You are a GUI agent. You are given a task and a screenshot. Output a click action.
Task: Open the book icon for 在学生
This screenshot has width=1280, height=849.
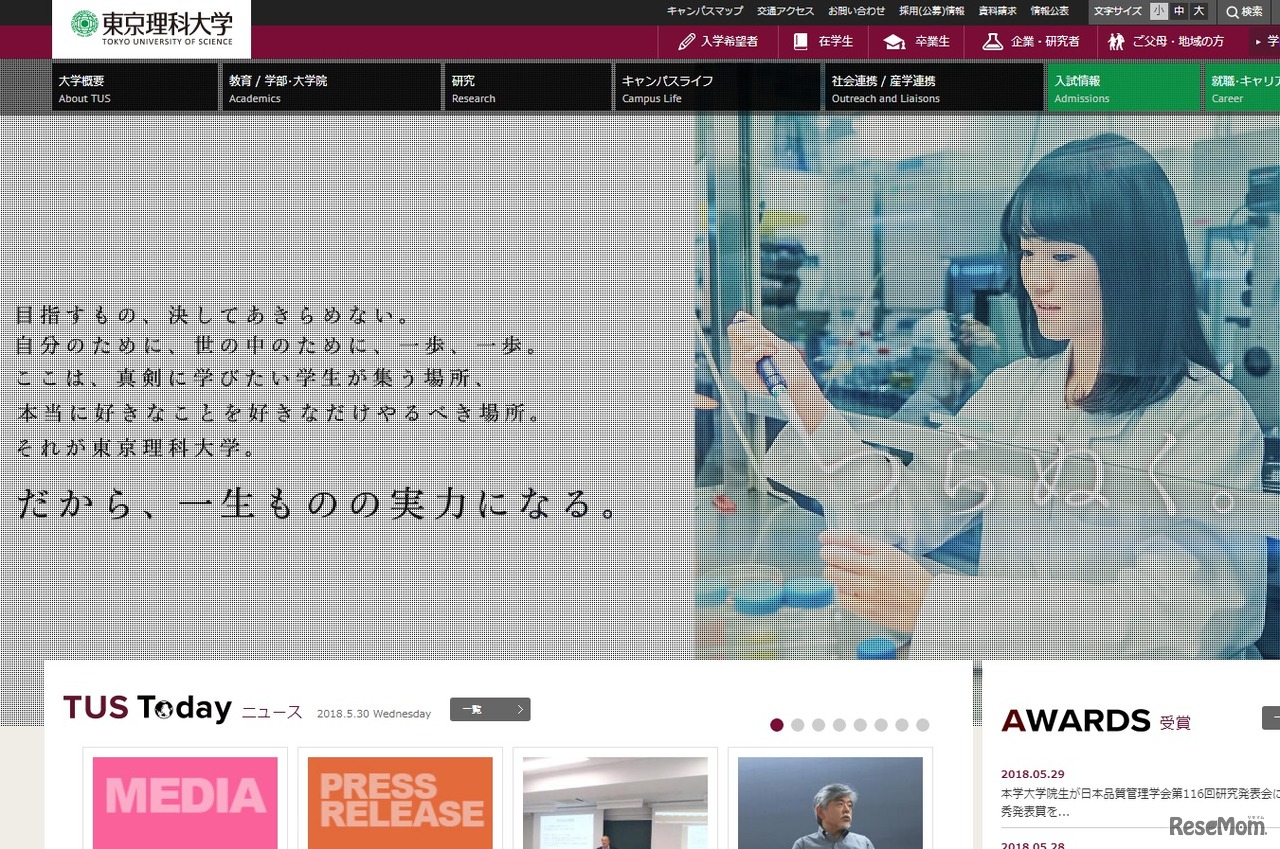800,42
